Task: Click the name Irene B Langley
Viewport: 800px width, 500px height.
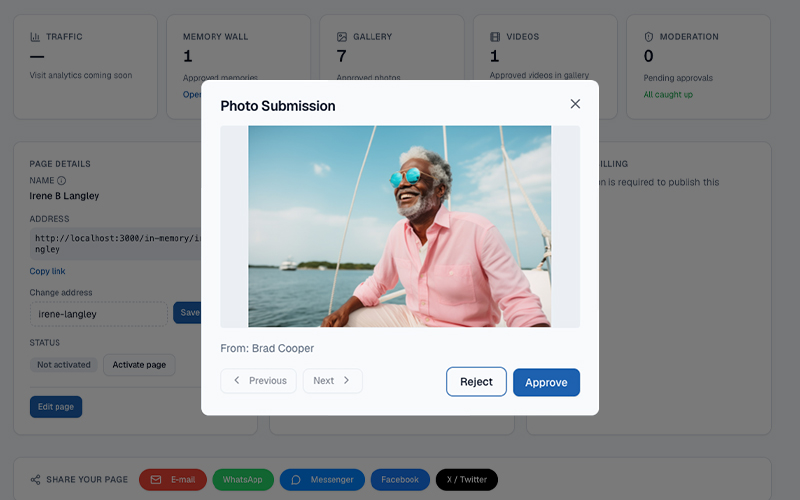Action: click(x=64, y=196)
